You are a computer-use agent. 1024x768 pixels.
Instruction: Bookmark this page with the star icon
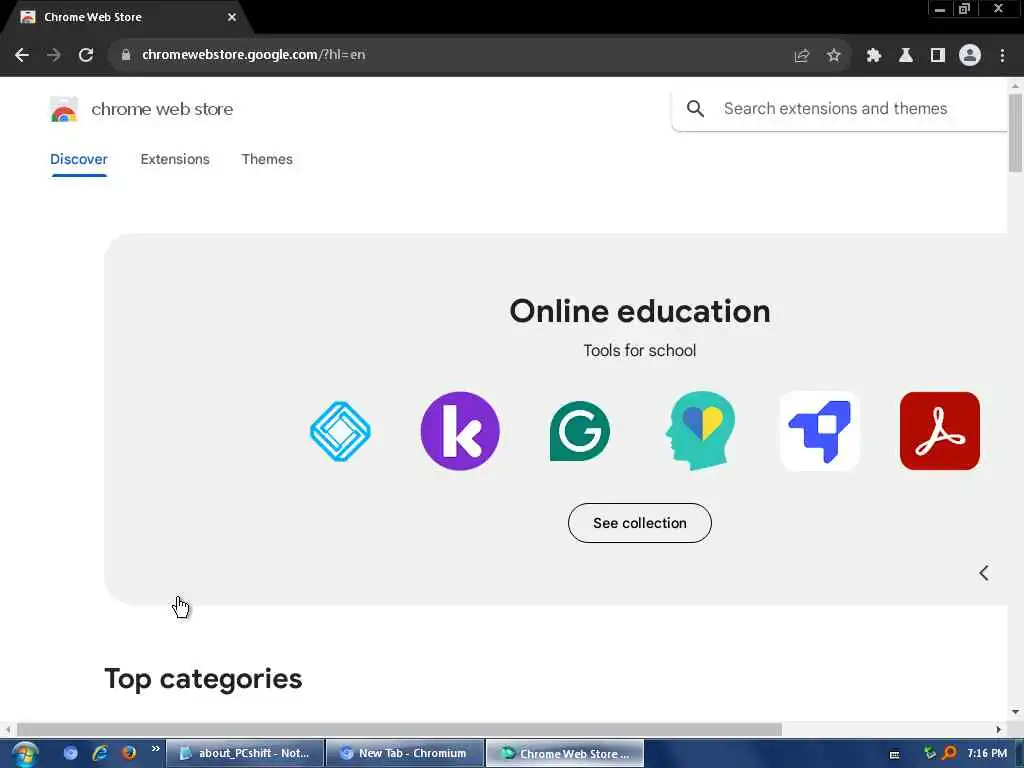click(833, 56)
